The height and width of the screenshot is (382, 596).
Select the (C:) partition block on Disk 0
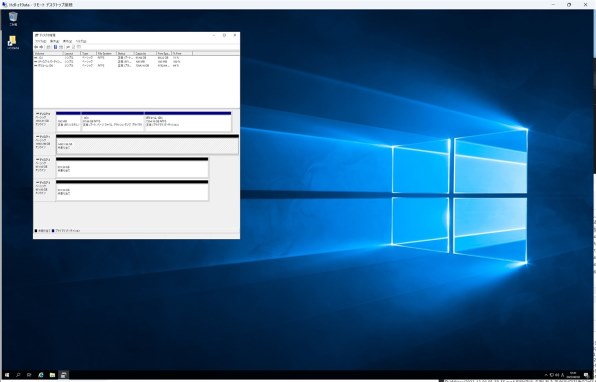click(113, 122)
